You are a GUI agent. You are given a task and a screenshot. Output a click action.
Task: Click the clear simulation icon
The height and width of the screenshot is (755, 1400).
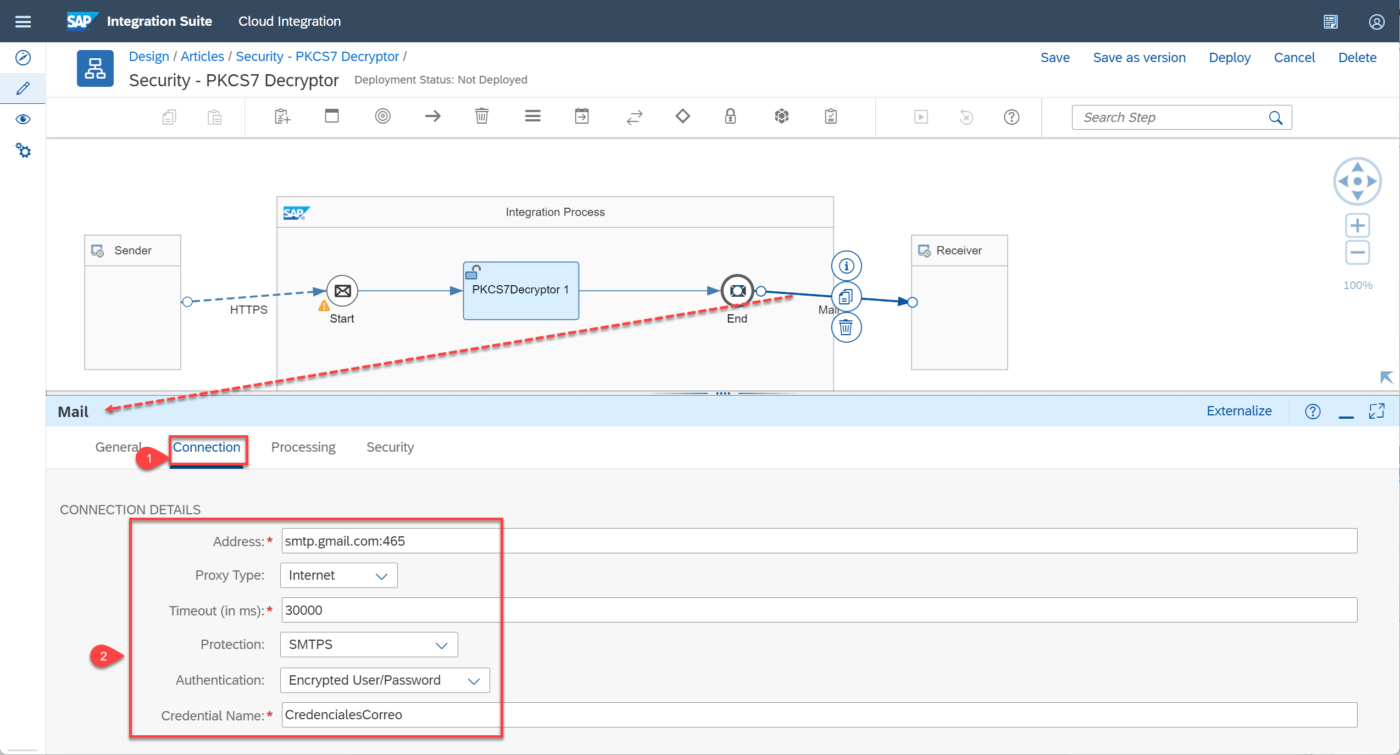(966, 117)
